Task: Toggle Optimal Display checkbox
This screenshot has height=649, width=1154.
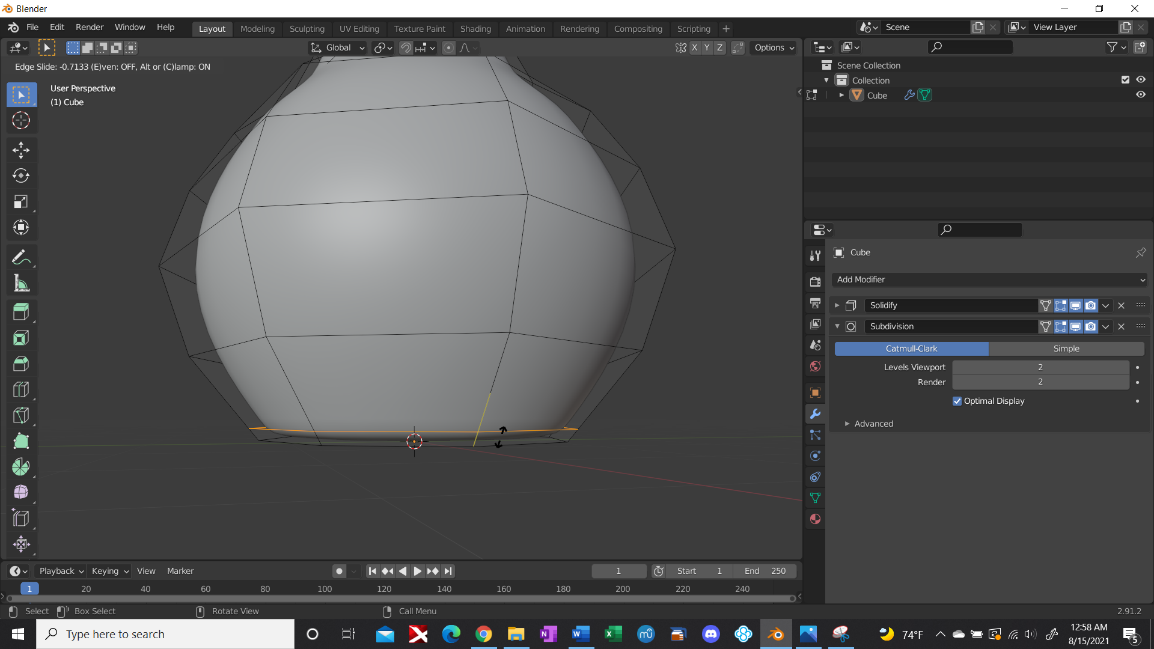Action: [x=957, y=401]
